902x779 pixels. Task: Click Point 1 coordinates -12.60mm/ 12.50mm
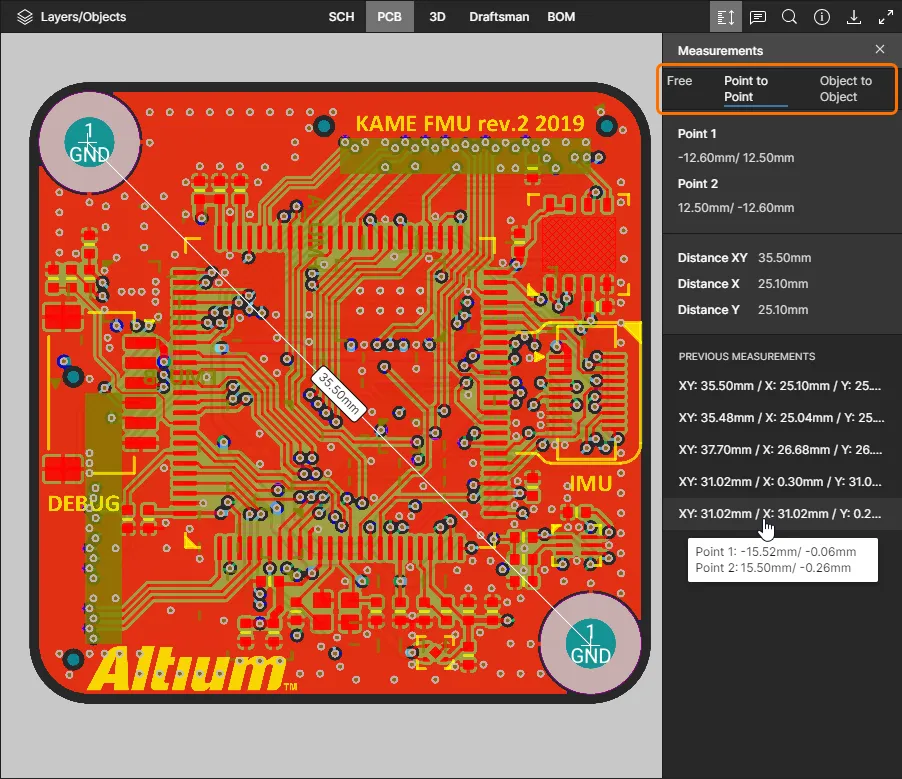pyautogui.click(x=736, y=158)
